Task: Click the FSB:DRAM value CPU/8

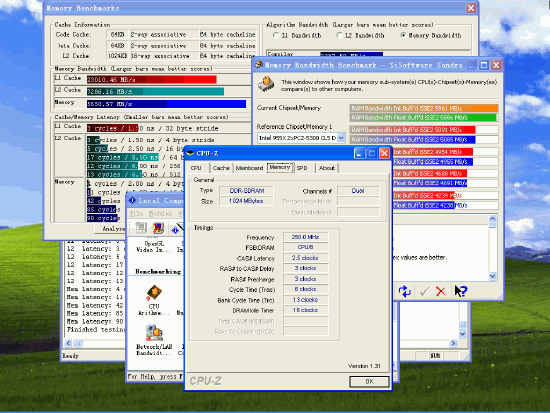Action: [306, 247]
